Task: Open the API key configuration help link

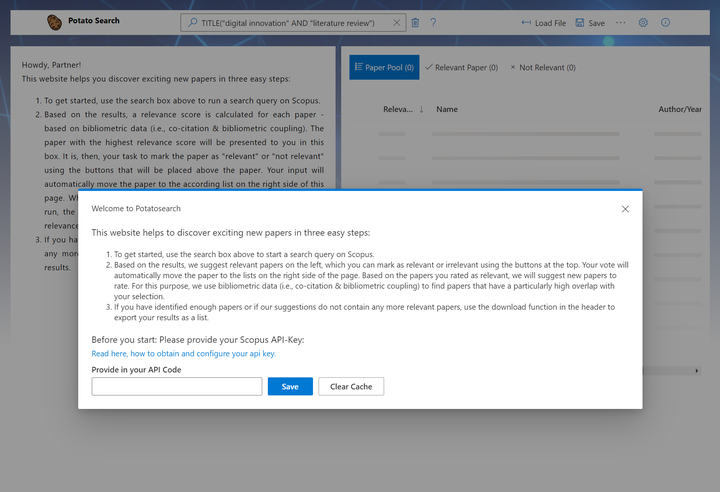Action: pos(183,354)
